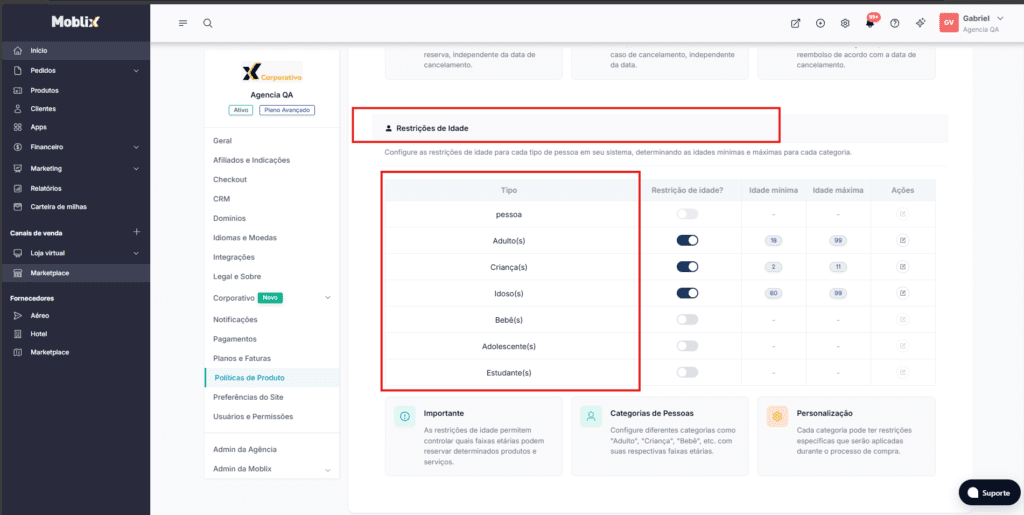Click the Clientes sidebar icon
The height and width of the screenshot is (515, 1024).
(18, 108)
